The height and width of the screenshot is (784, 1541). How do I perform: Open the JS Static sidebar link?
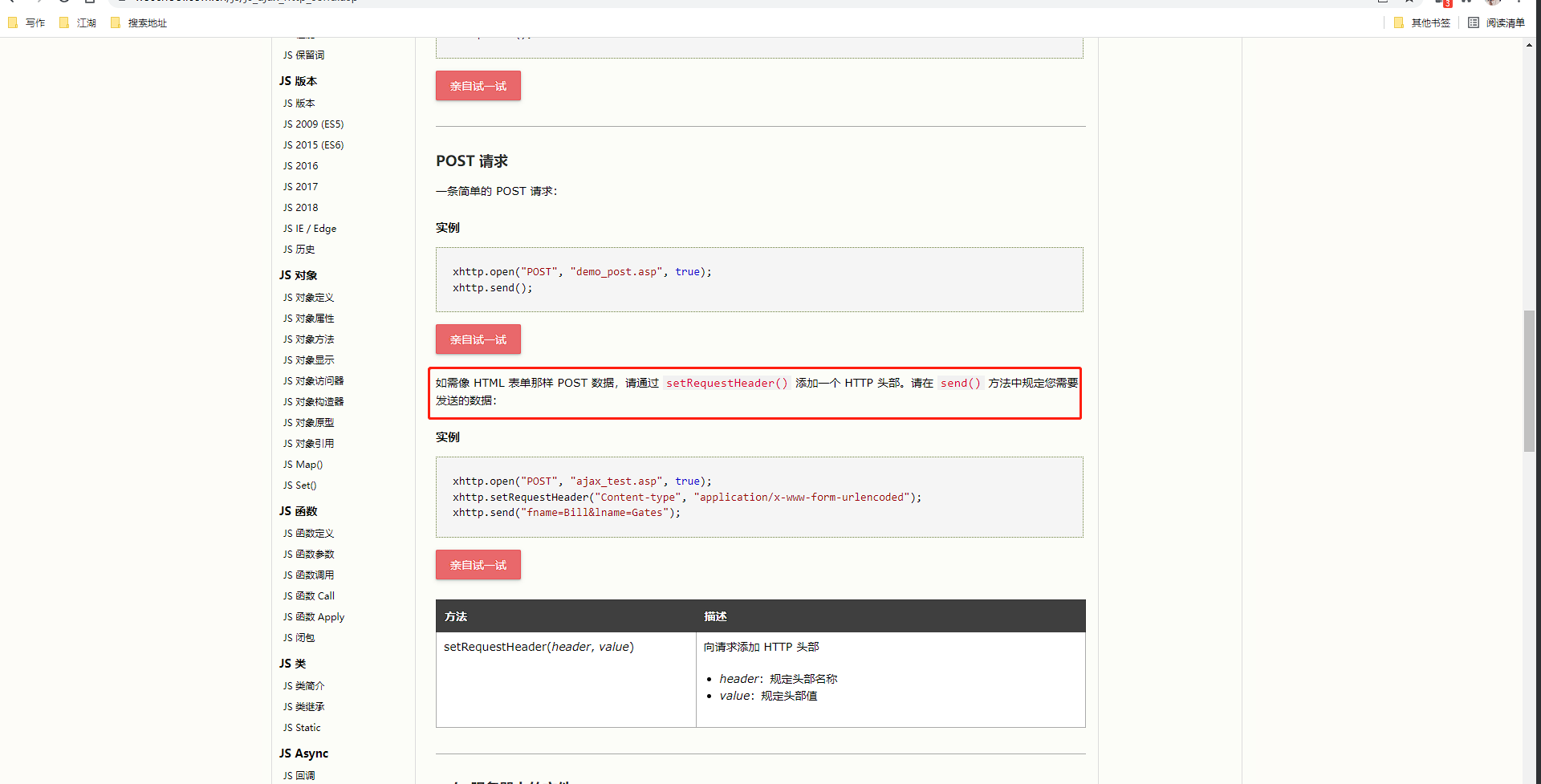302,728
